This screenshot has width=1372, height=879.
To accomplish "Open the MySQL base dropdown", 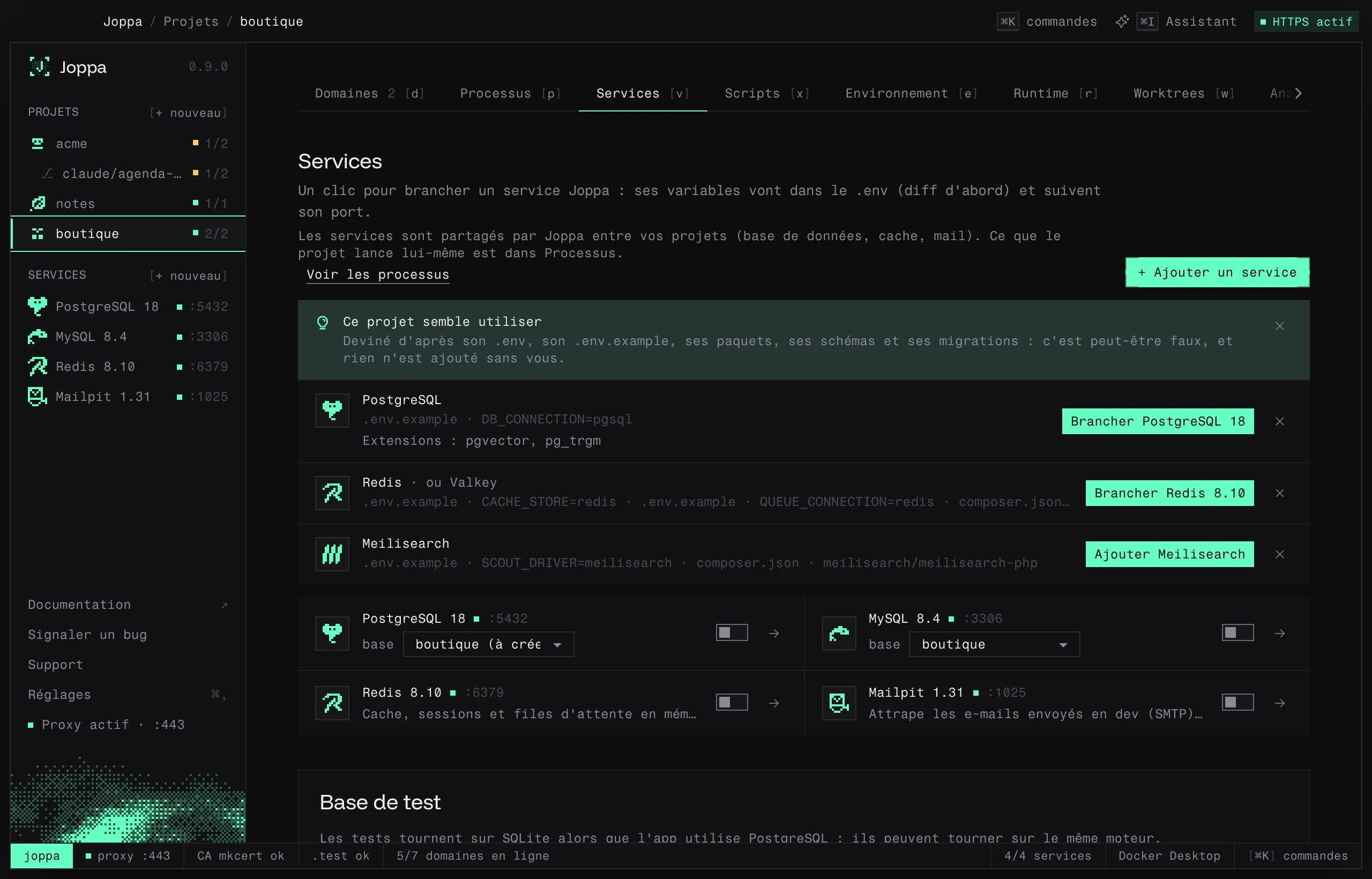I will click(994, 644).
